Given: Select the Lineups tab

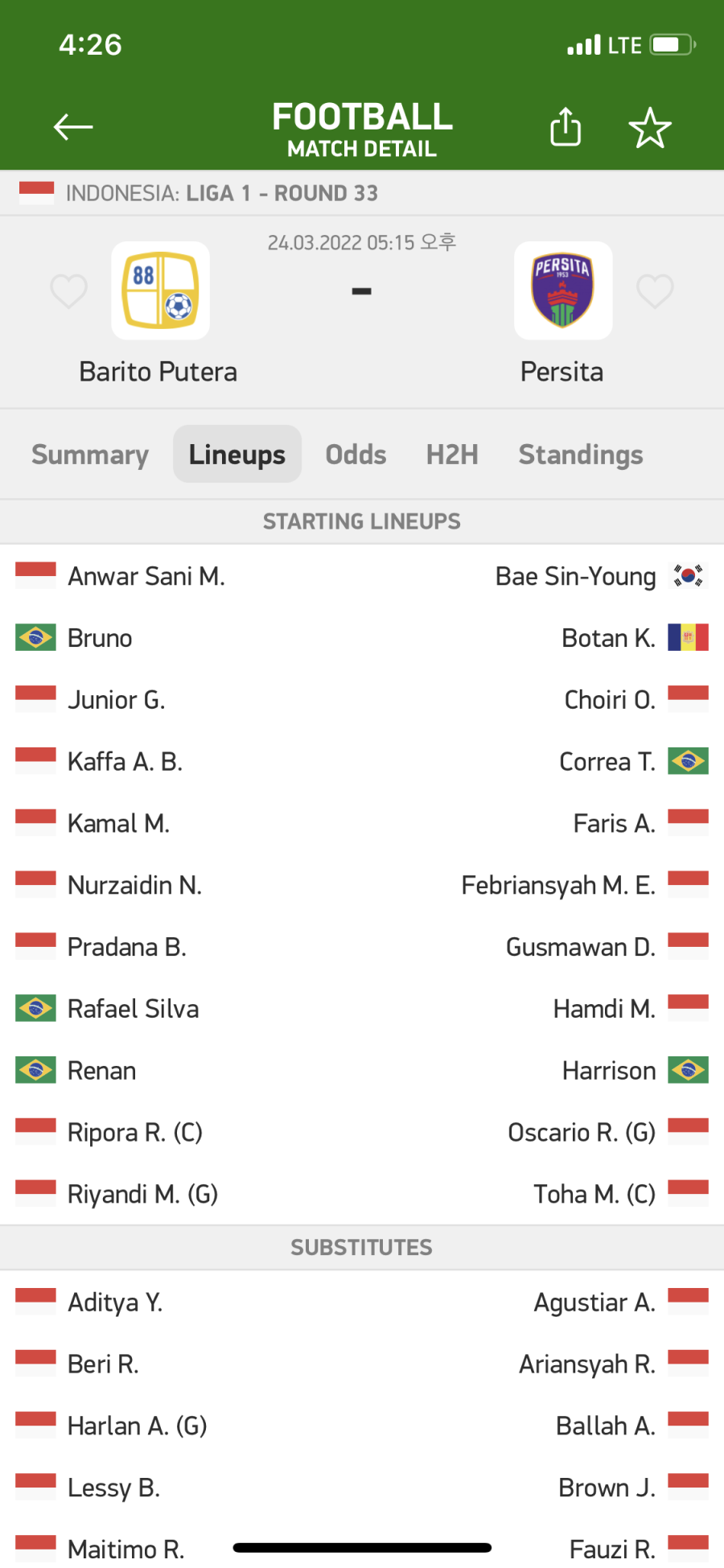Looking at the screenshot, I should 237,454.
